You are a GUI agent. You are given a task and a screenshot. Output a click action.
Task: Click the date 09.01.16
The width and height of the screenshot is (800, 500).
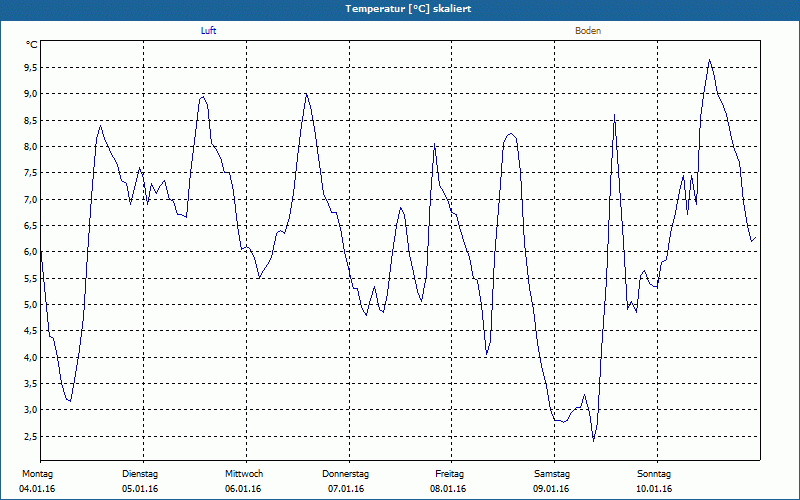(551, 489)
